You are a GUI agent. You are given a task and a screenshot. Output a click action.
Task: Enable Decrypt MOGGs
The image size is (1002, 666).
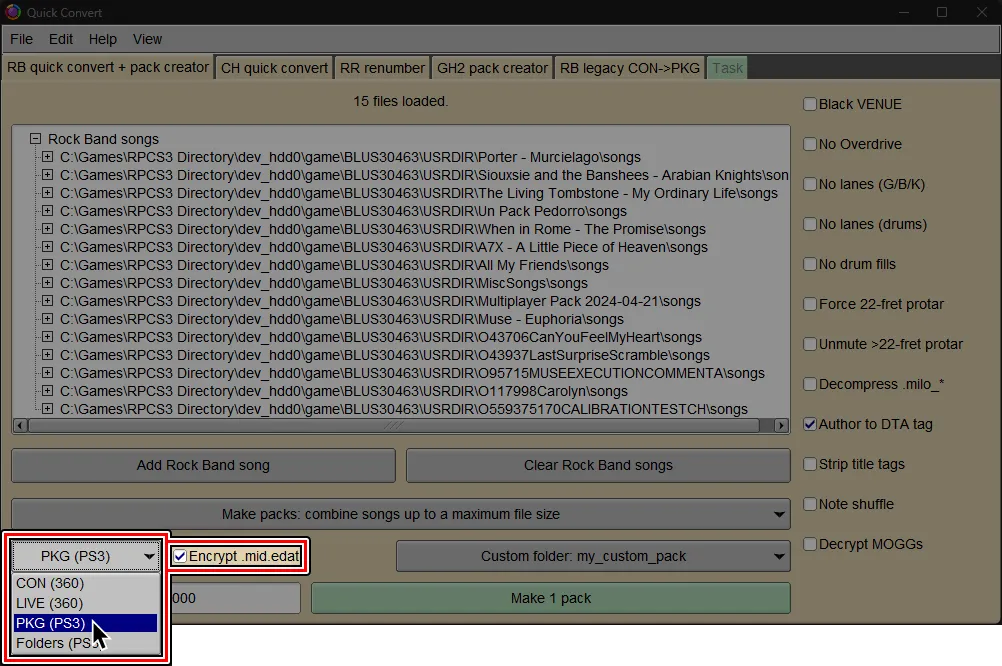point(809,544)
